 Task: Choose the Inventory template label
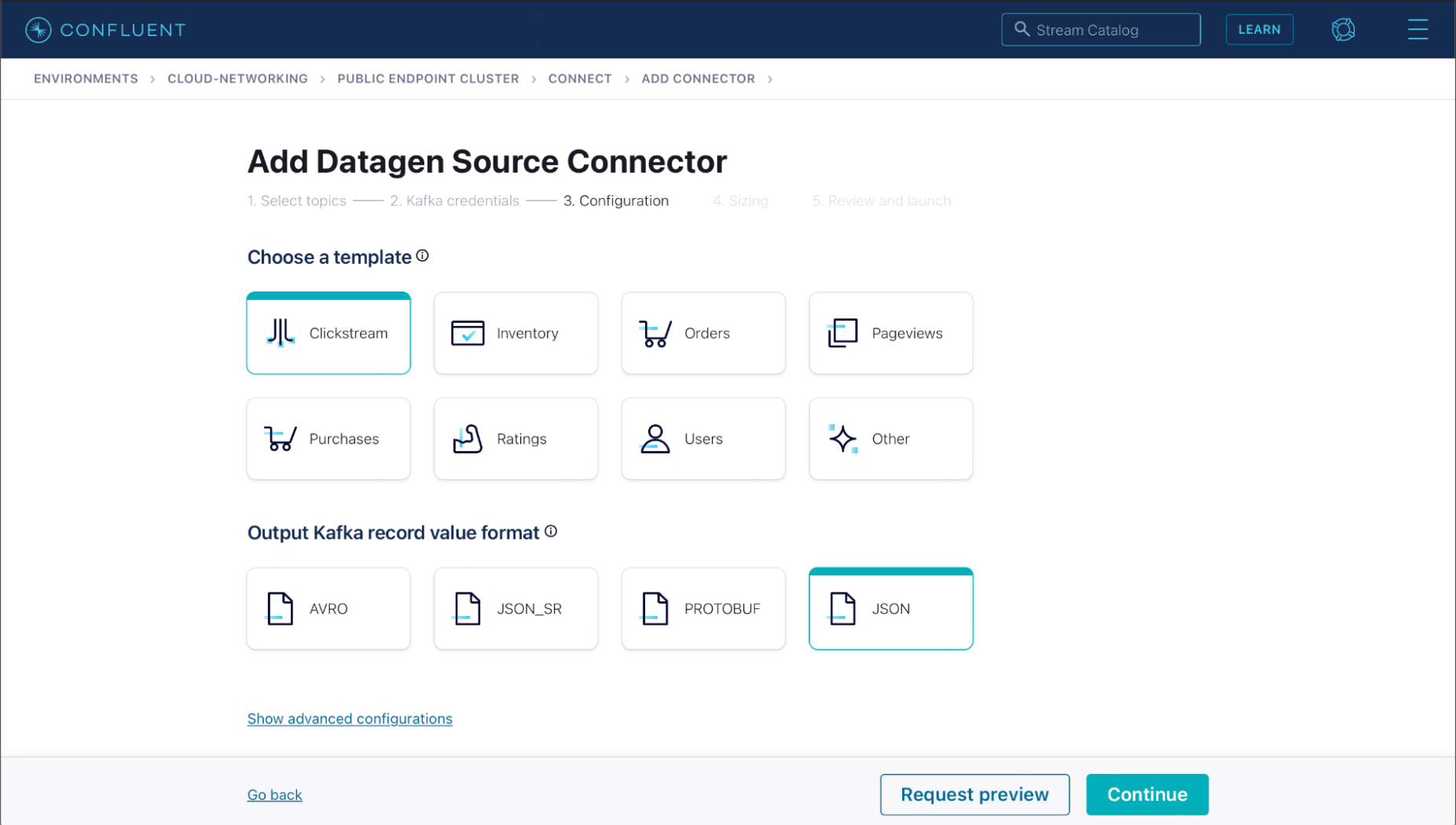click(527, 333)
